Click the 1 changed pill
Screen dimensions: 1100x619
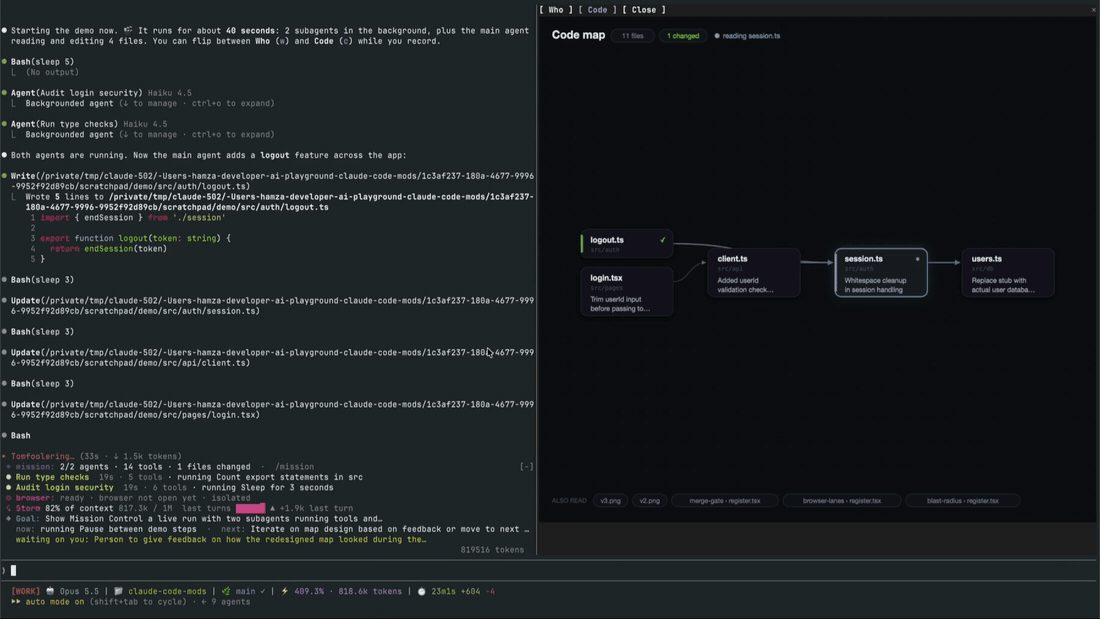(683, 36)
